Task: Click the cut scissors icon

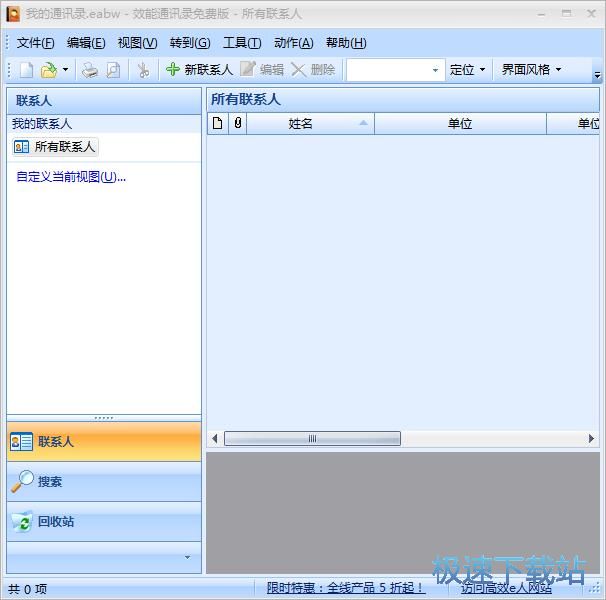Action: pyautogui.click(x=143, y=70)
